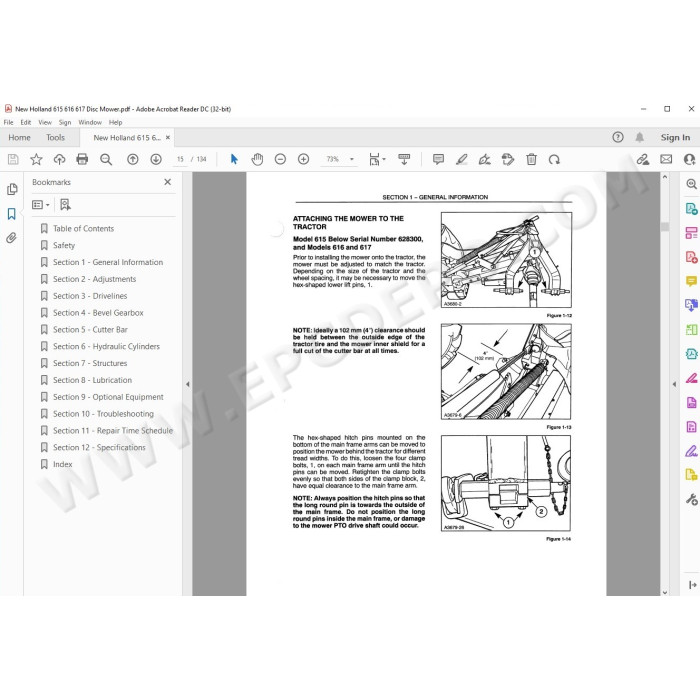This screenshot has height=700, width=700.
Task: Close the New Holland document tab
Action: (168, 138)
